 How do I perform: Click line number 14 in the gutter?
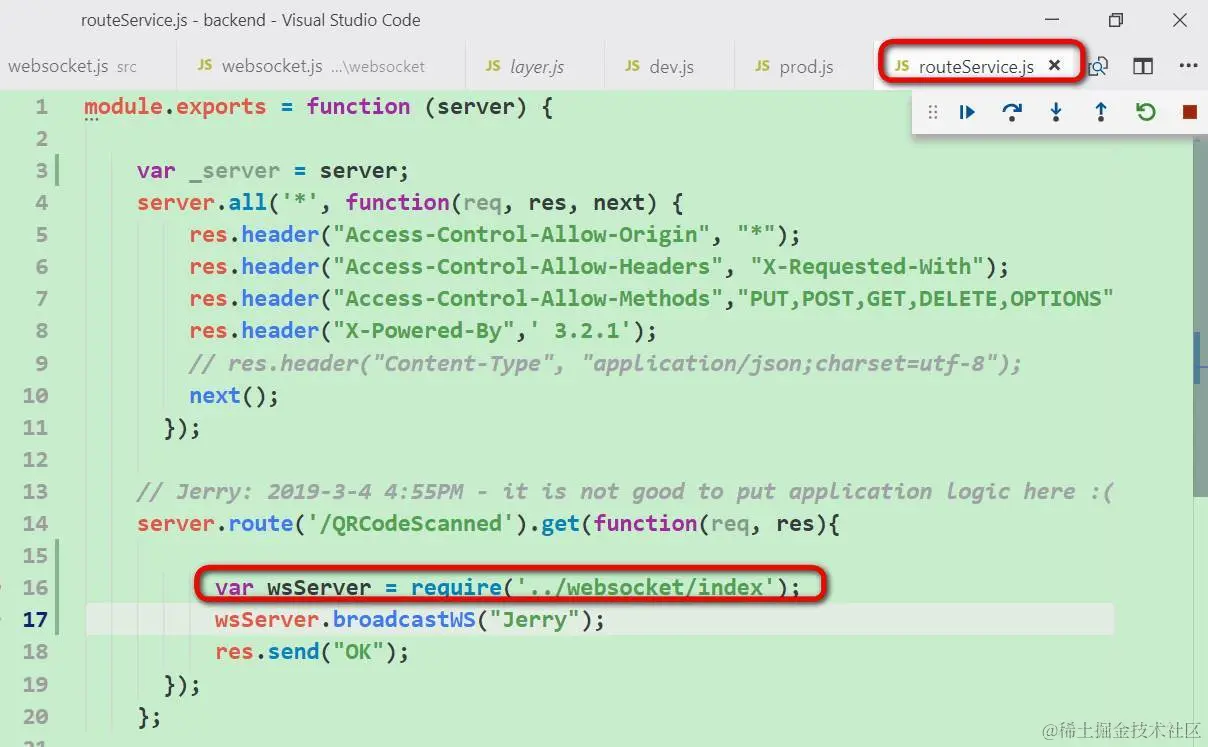[x=35, y=523]
